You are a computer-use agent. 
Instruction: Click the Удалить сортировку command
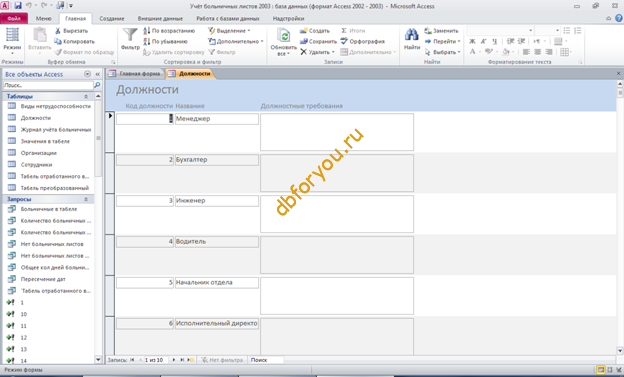pos(174,52)
